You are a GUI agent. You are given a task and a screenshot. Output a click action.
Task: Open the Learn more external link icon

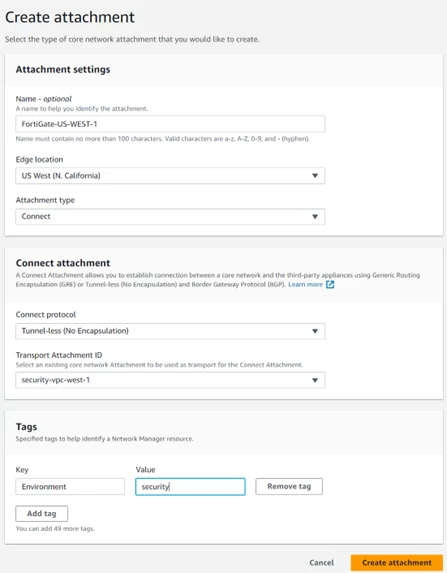click(330, 284)
